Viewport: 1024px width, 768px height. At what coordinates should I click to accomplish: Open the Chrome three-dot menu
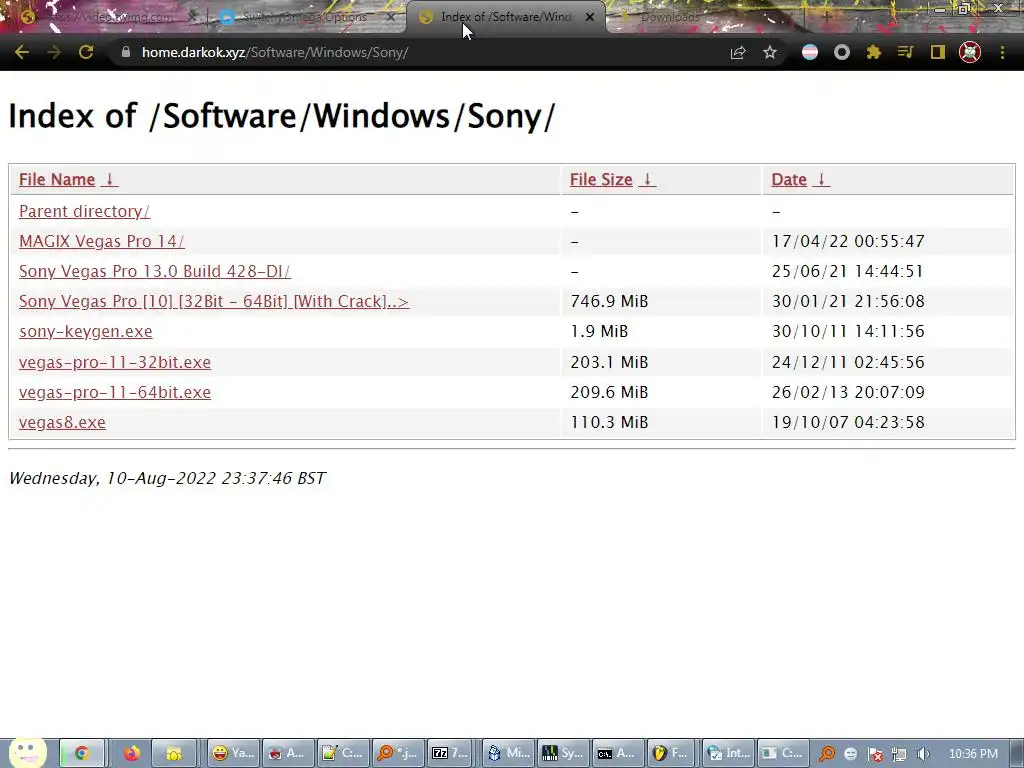point(1002,52)
